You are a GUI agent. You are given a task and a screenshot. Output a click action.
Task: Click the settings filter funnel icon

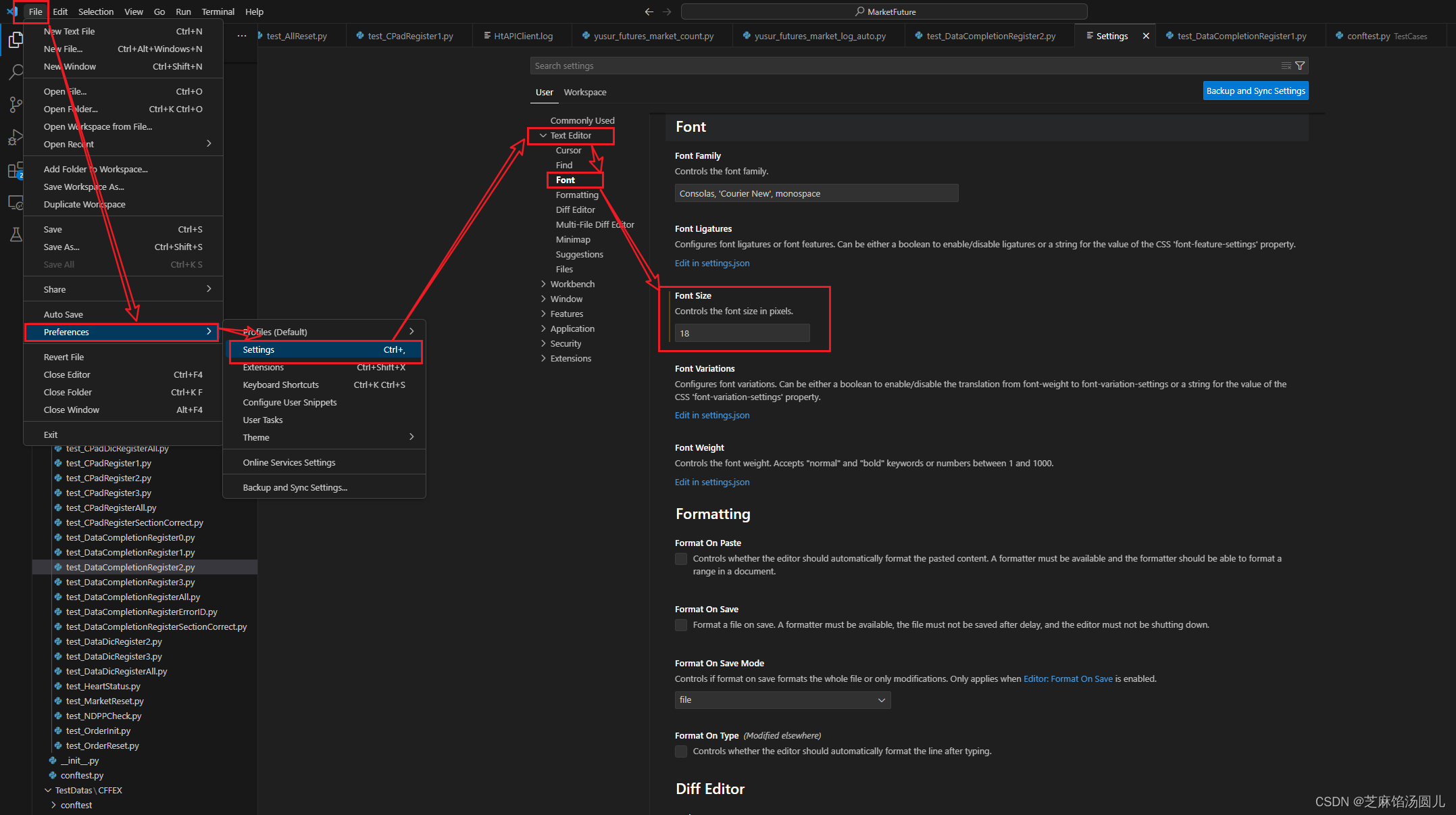[x=1300, y=66]
